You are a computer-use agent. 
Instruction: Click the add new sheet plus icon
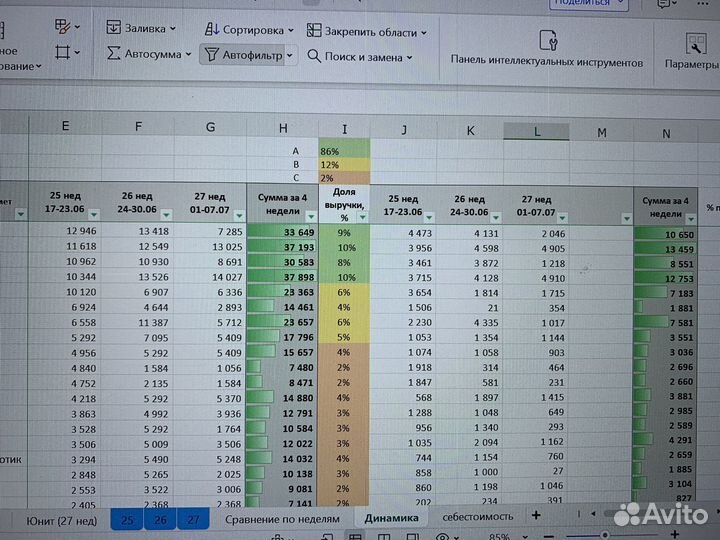pos(536,515)
